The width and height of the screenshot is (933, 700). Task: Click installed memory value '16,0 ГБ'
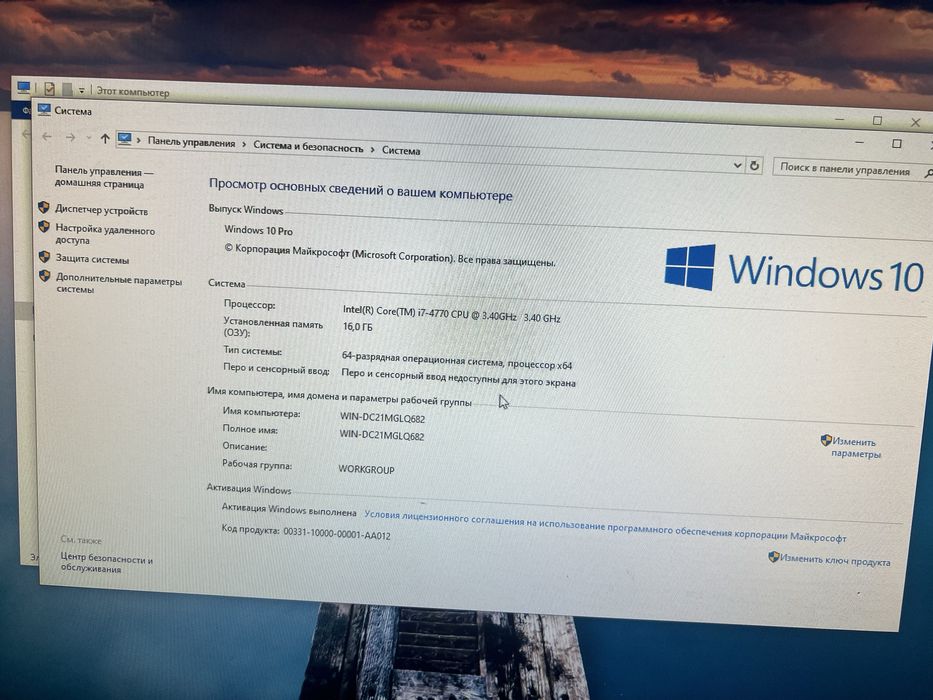tap(358, 327)
